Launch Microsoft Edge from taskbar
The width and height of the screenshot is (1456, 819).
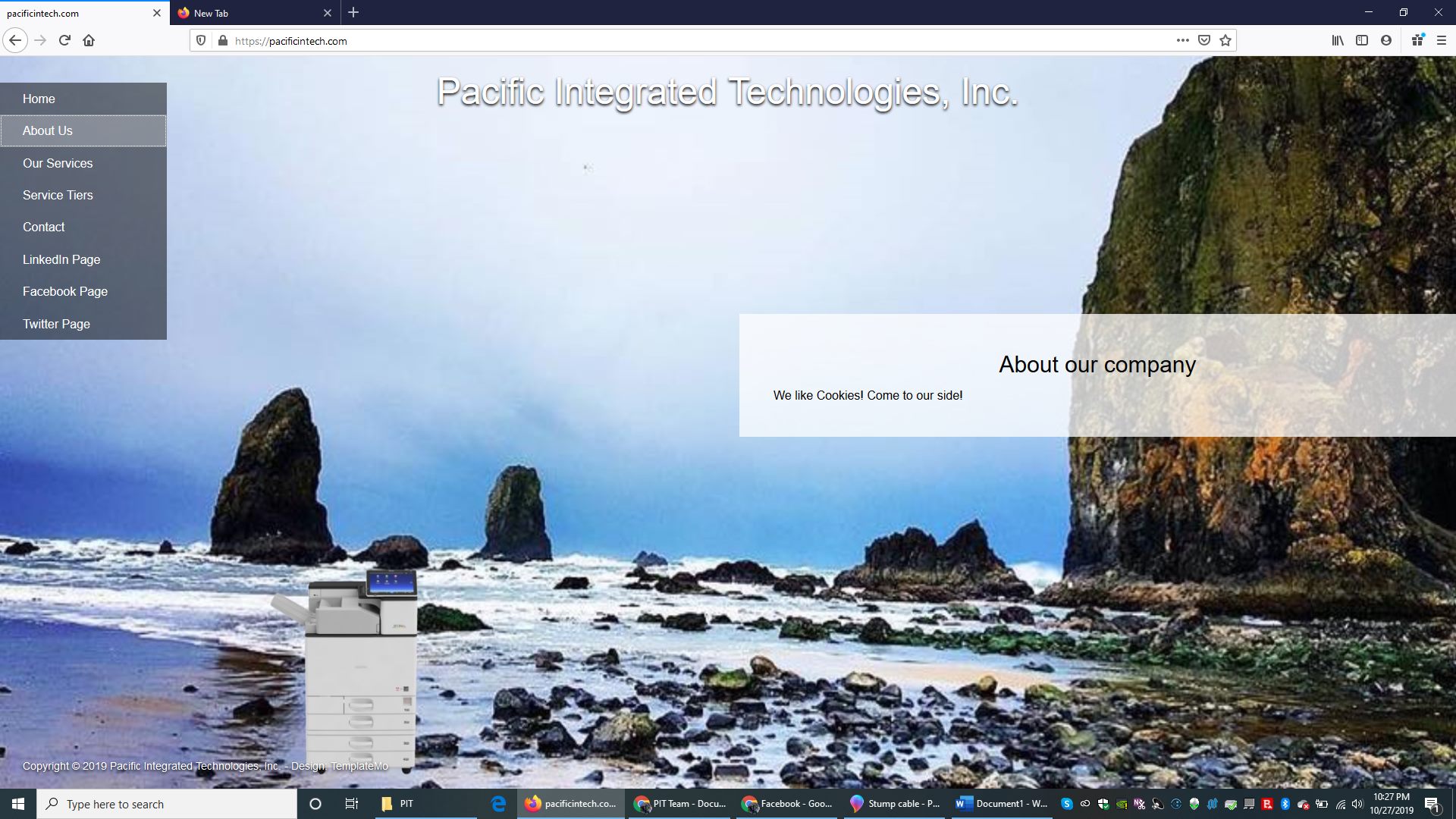[x=498, y=804]
